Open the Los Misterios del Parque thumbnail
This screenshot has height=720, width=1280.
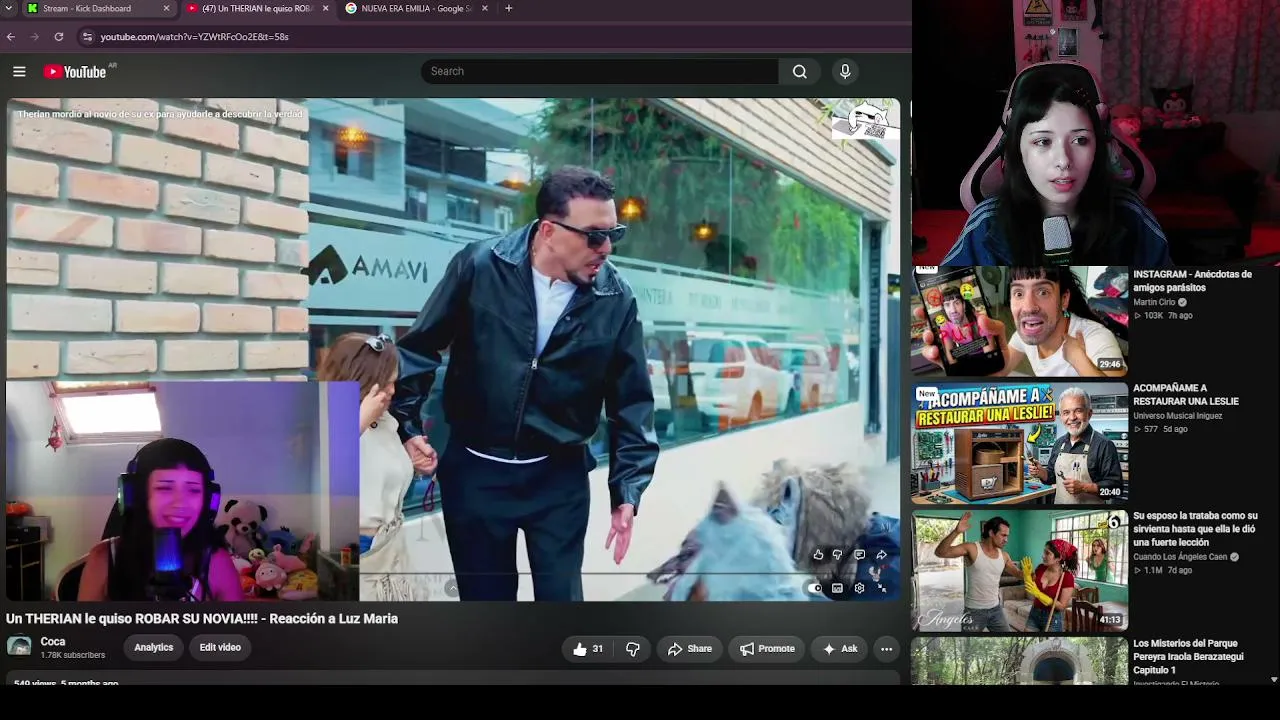click(x=1020, y=661)
